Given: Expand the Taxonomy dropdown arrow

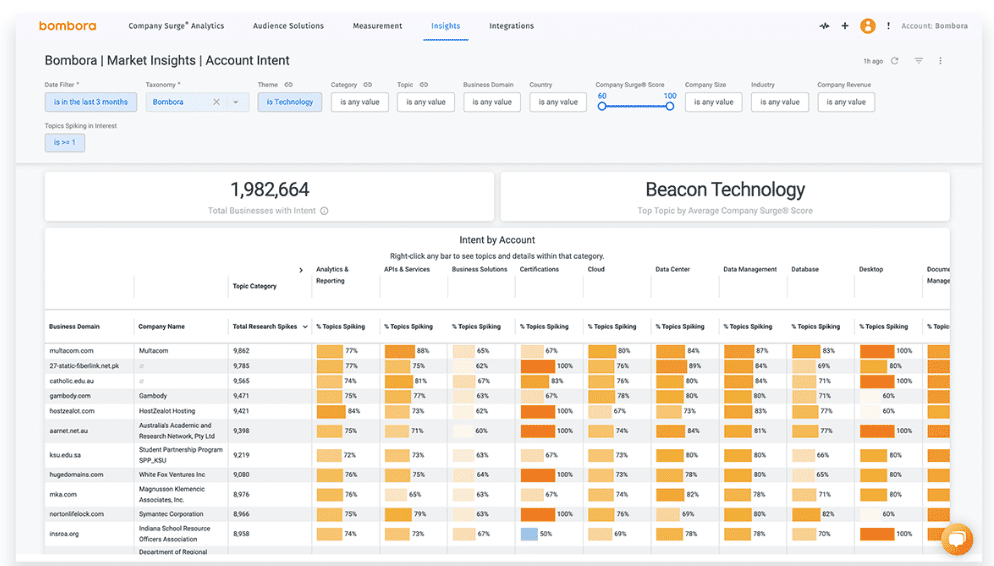Looking at the screenshot, I should click(x=236, y=102).
